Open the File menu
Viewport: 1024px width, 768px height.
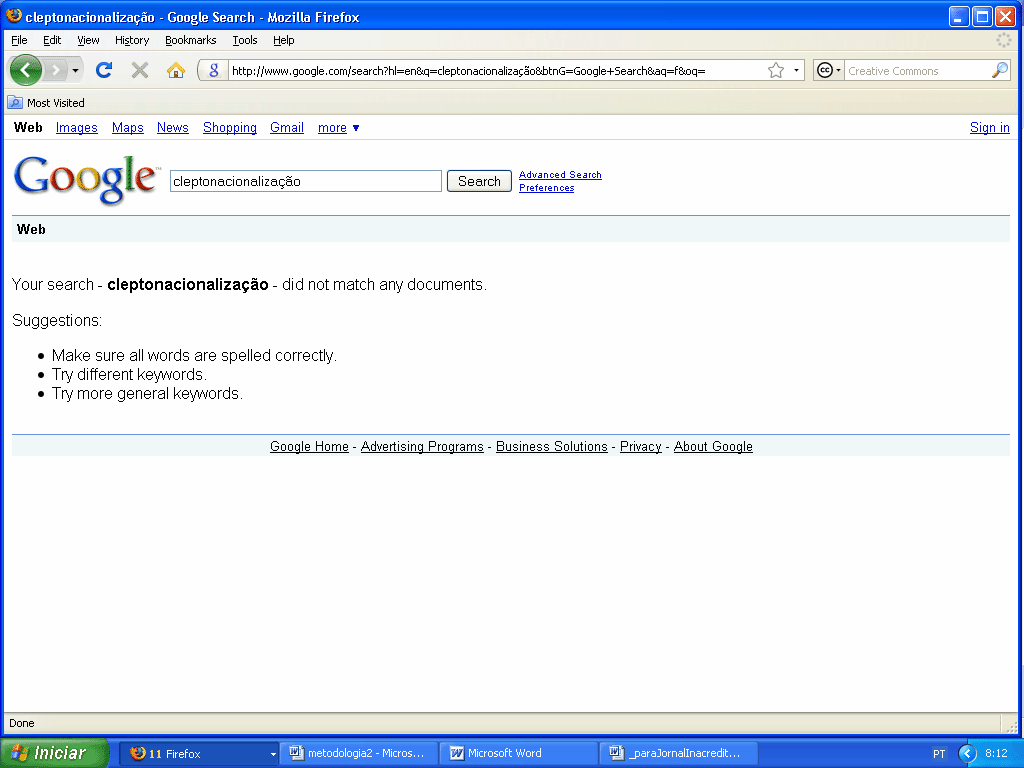(20, 40)
